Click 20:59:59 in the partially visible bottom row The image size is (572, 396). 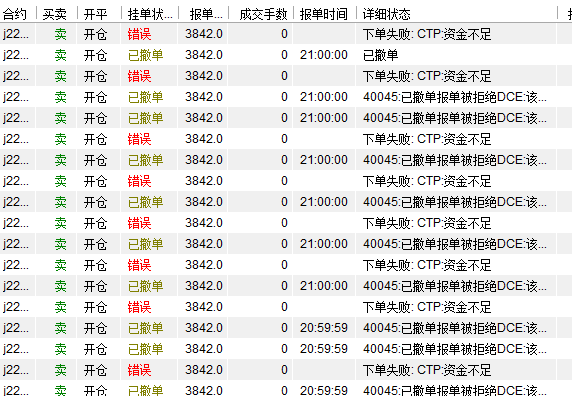click(324, 391)
